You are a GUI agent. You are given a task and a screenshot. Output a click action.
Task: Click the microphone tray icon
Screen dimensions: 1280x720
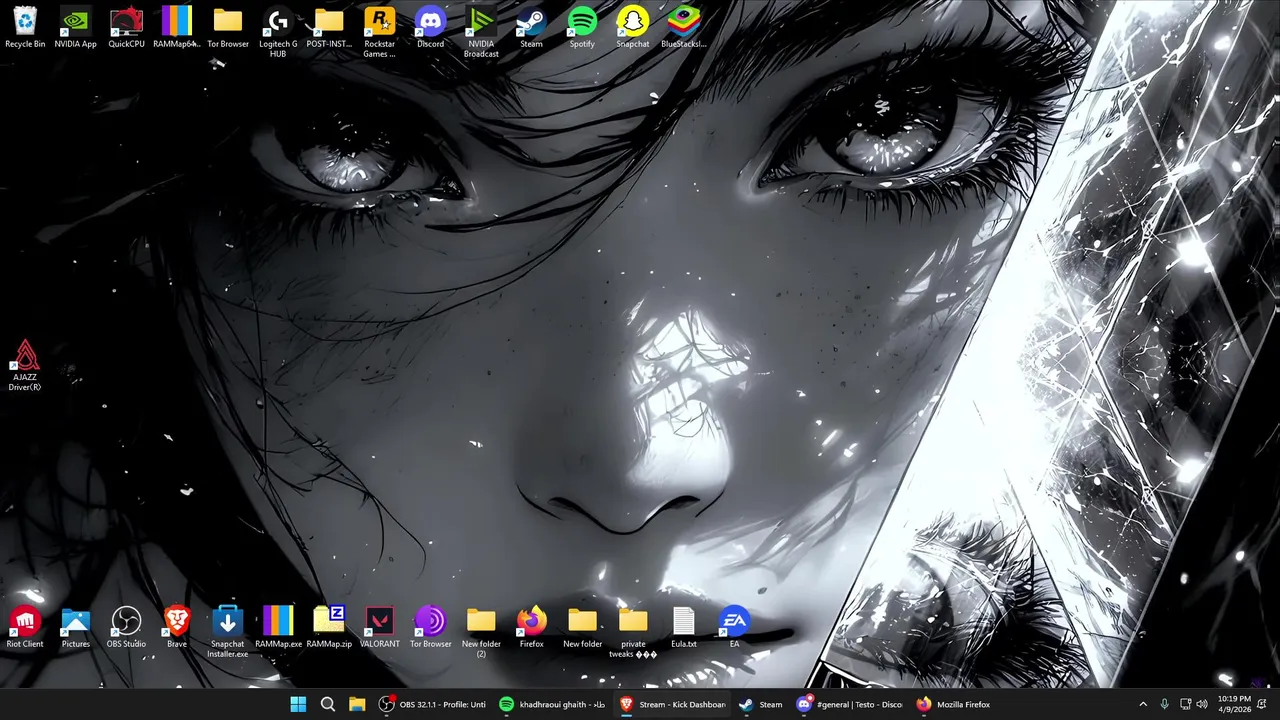1164,704
